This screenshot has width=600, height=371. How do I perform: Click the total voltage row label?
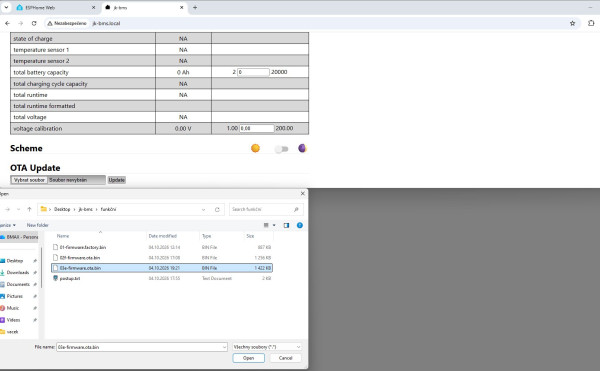click(30, 117)
